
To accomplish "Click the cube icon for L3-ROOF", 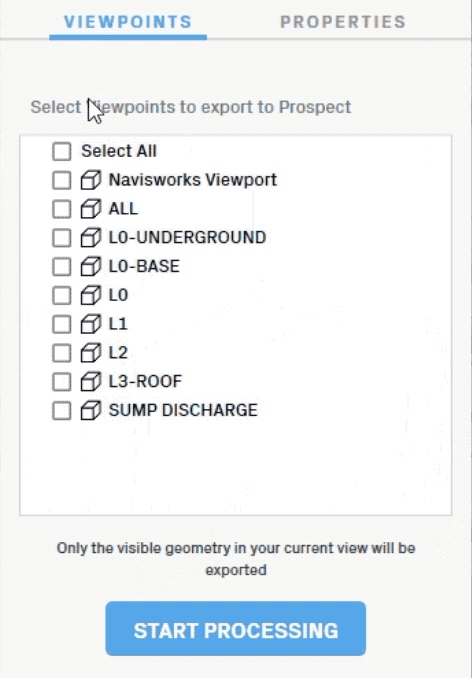I will 91,381.
